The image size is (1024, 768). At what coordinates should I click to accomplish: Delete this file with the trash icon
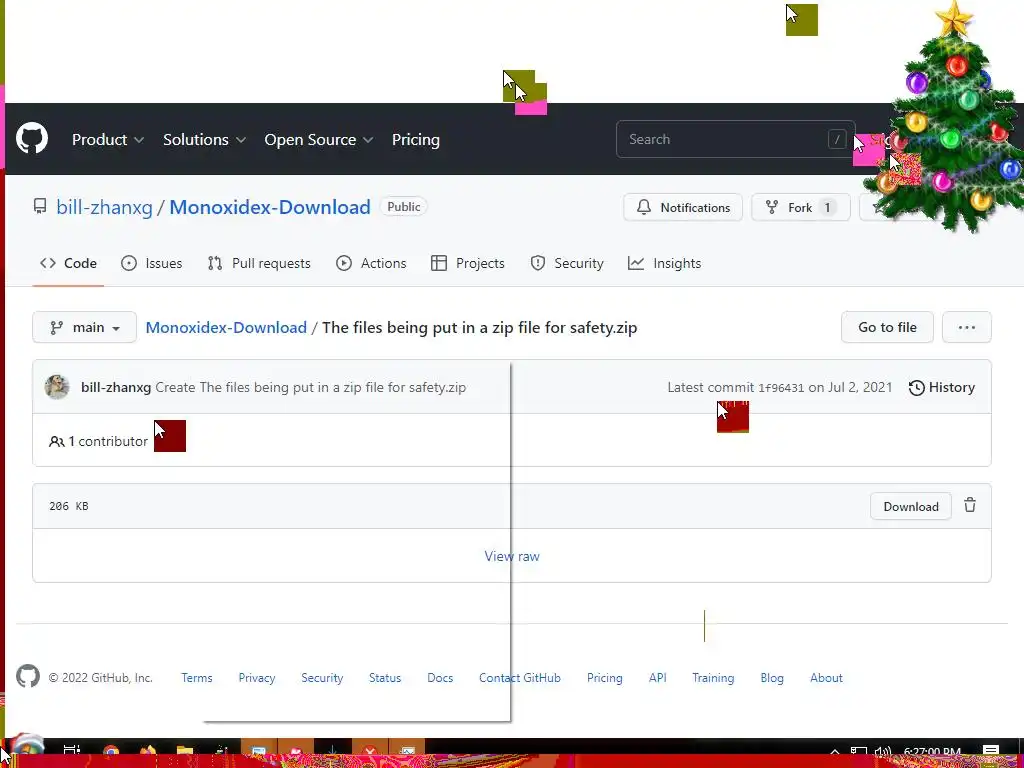click(x=970, y=505)
